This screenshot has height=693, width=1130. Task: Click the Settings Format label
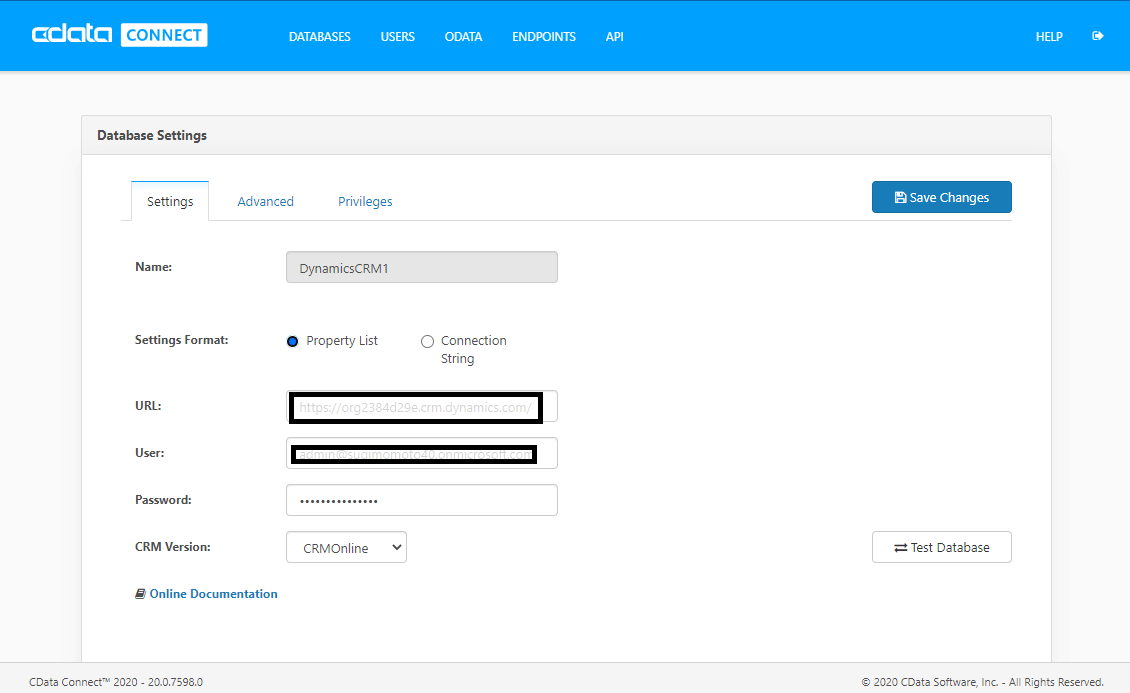pyautogui.click(x=182, y=340)
